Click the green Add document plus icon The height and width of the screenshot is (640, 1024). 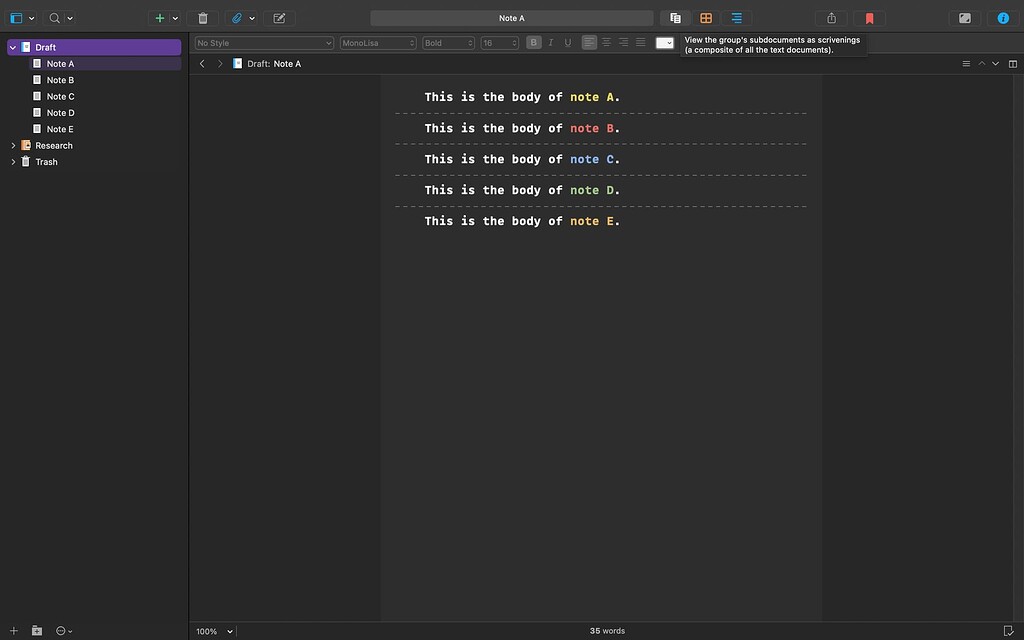159,18
